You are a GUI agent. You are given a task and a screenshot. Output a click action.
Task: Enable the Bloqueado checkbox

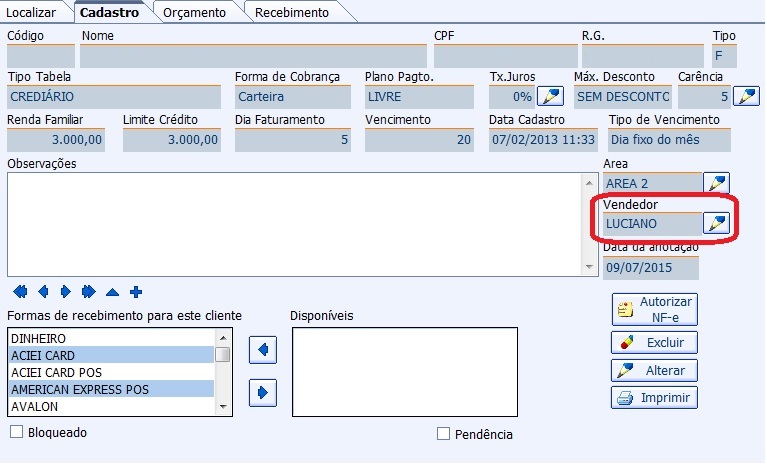pos(16,432)
